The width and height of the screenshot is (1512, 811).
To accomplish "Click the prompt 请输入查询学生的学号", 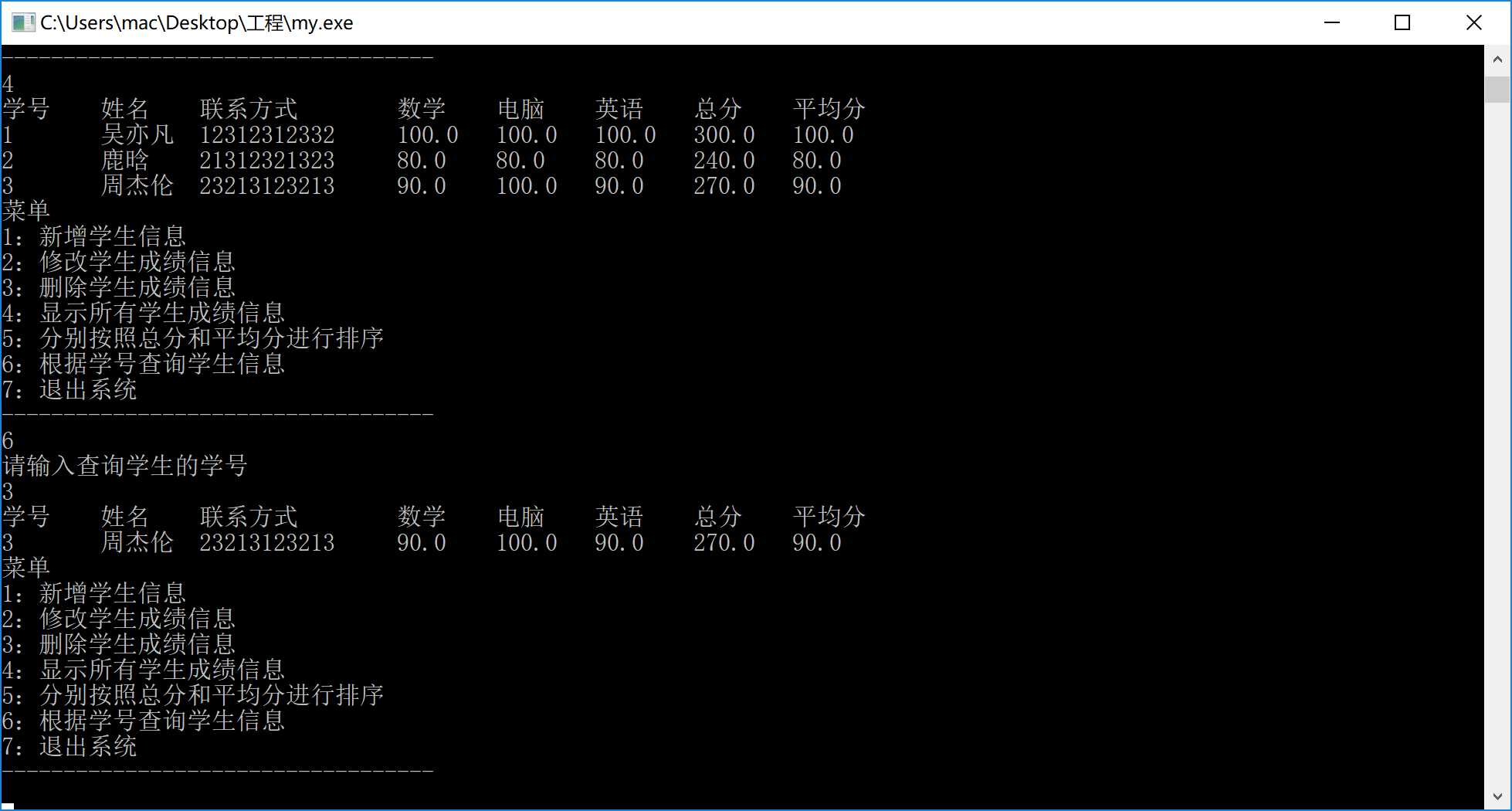I will [x=125, y=466].
